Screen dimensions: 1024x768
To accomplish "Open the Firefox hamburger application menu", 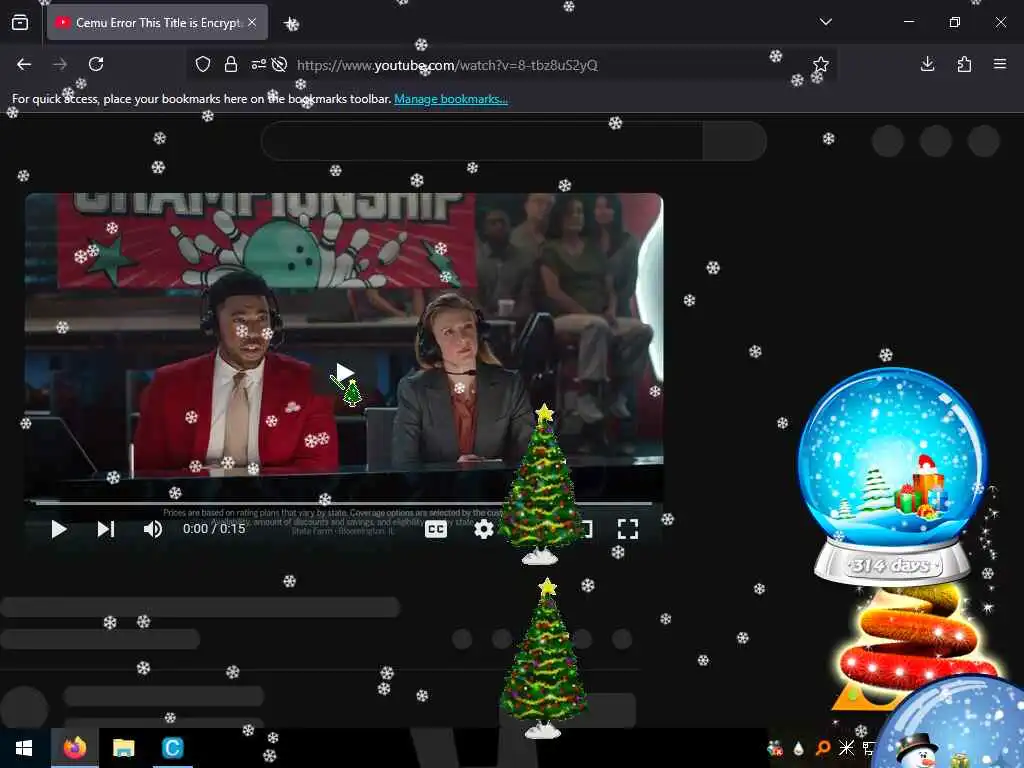I will 1000,64.
